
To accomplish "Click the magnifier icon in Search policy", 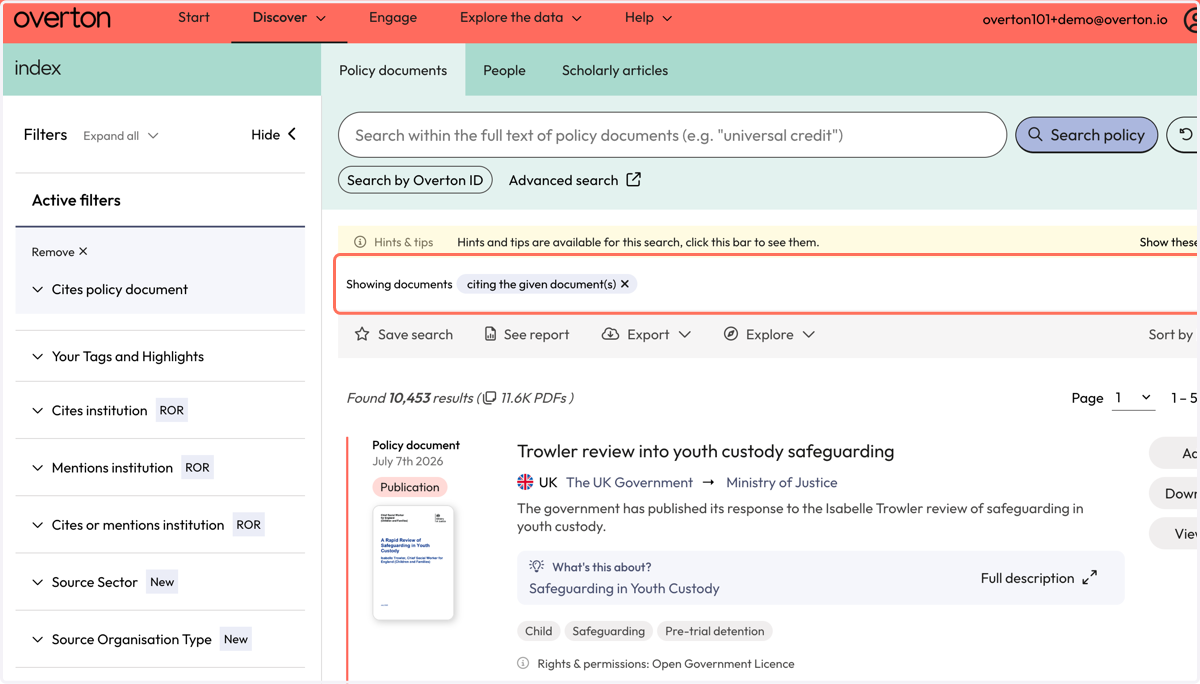I will pos(1035,135).
